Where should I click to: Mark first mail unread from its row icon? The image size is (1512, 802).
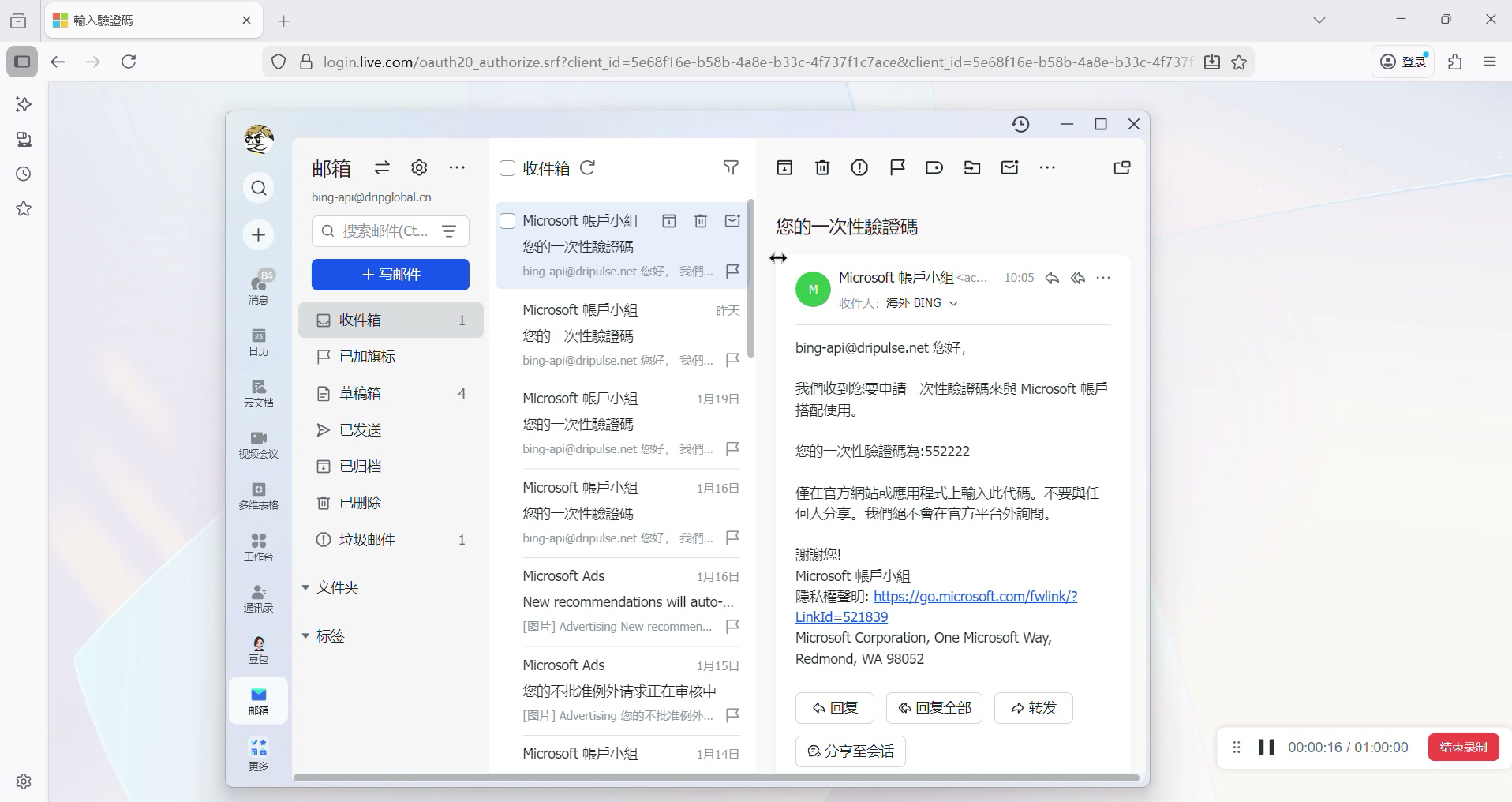[x=732, y=221]
